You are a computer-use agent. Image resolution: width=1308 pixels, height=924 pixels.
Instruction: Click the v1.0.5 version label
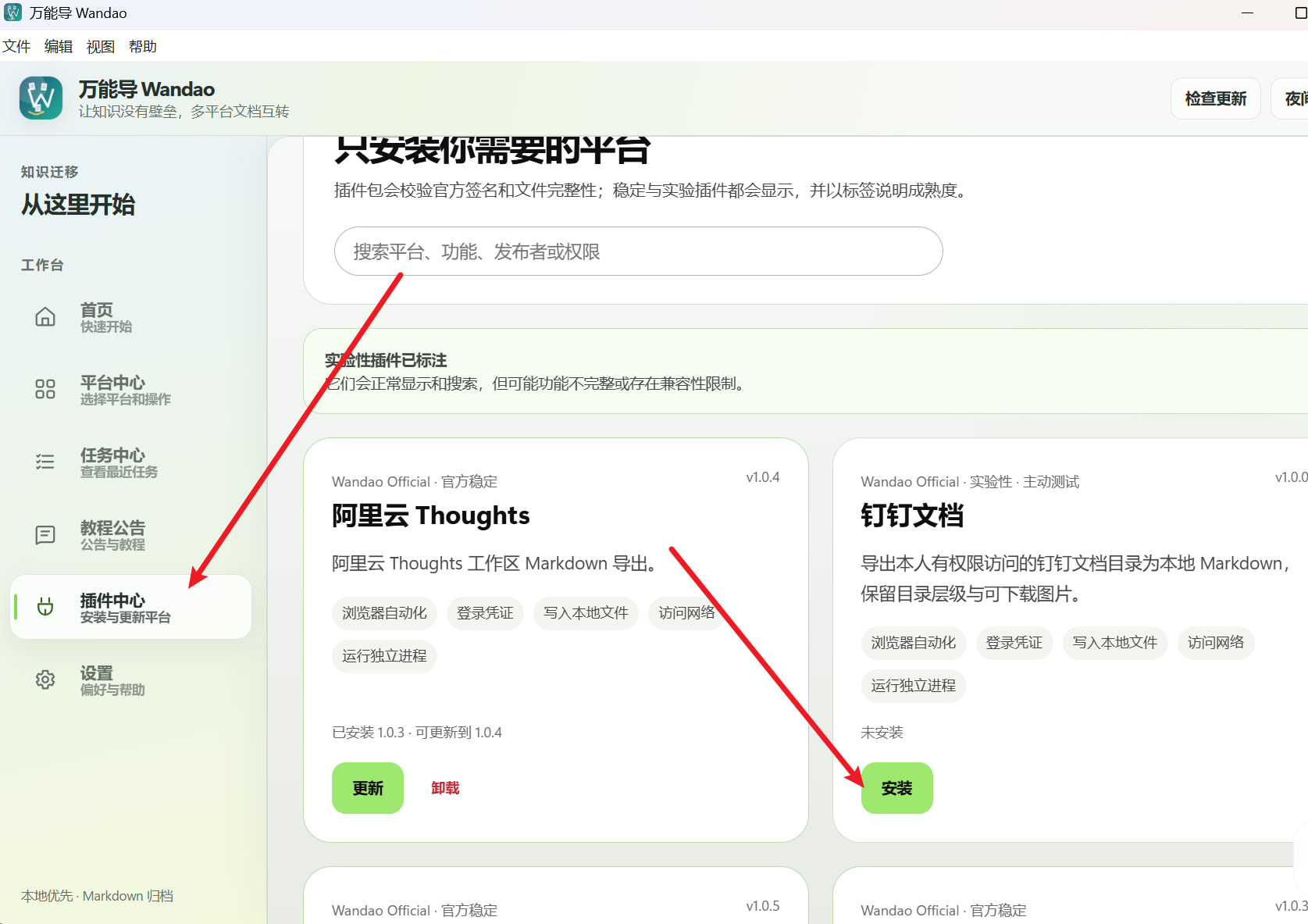(763, 906)
